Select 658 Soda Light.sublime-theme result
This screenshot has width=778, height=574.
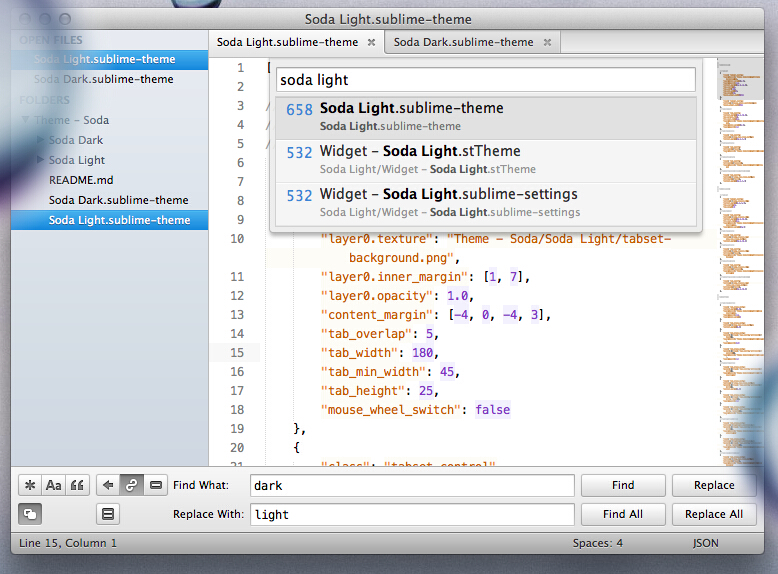click(486, 117)
